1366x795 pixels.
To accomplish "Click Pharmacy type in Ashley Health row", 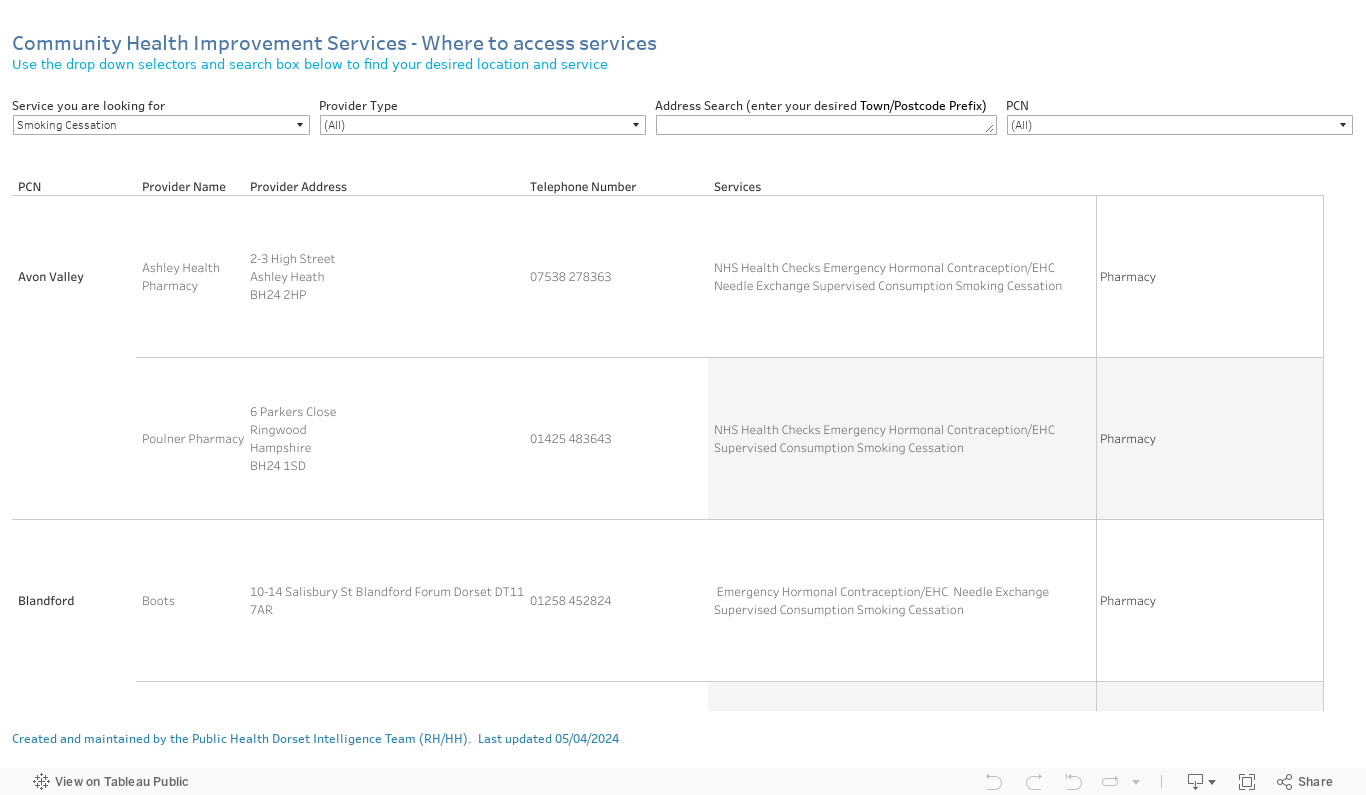I will click(x=1128, y=277).
